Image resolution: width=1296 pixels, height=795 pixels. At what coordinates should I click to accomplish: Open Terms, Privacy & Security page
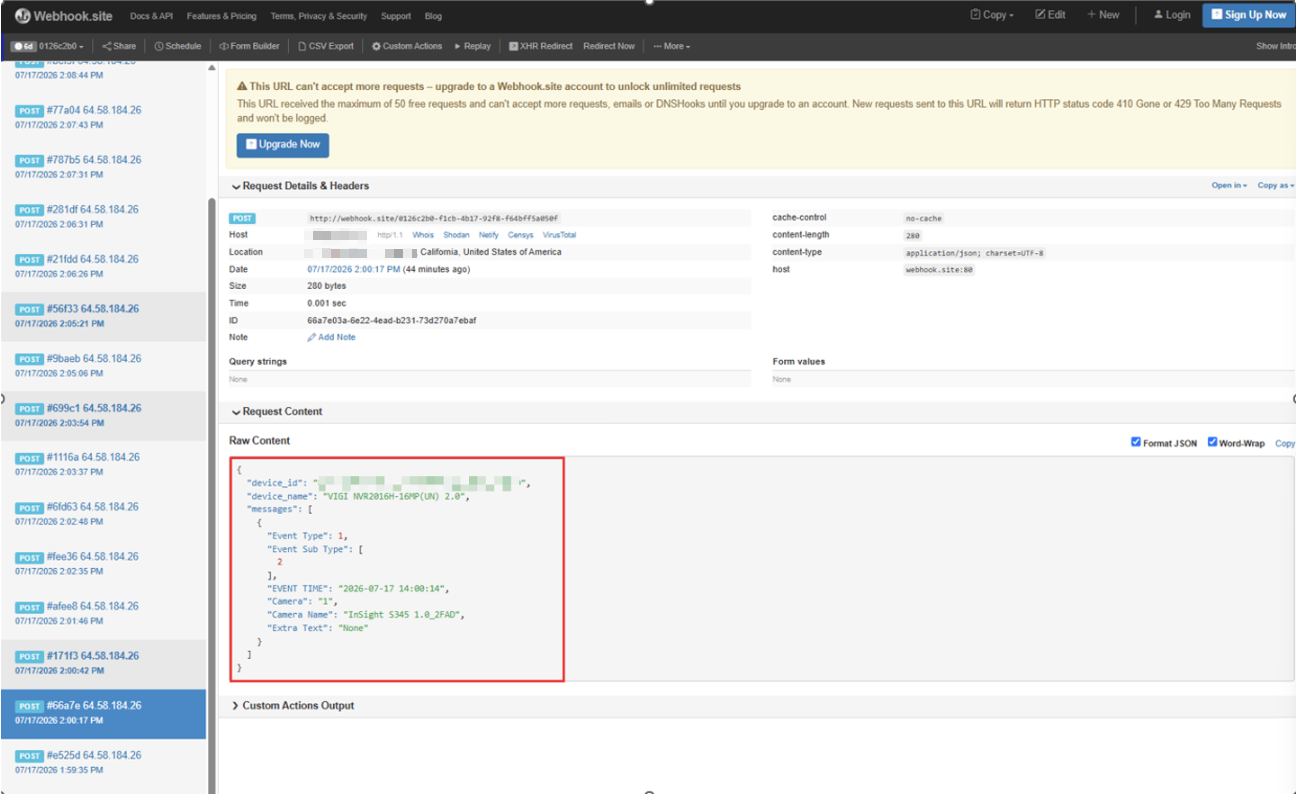319,16
